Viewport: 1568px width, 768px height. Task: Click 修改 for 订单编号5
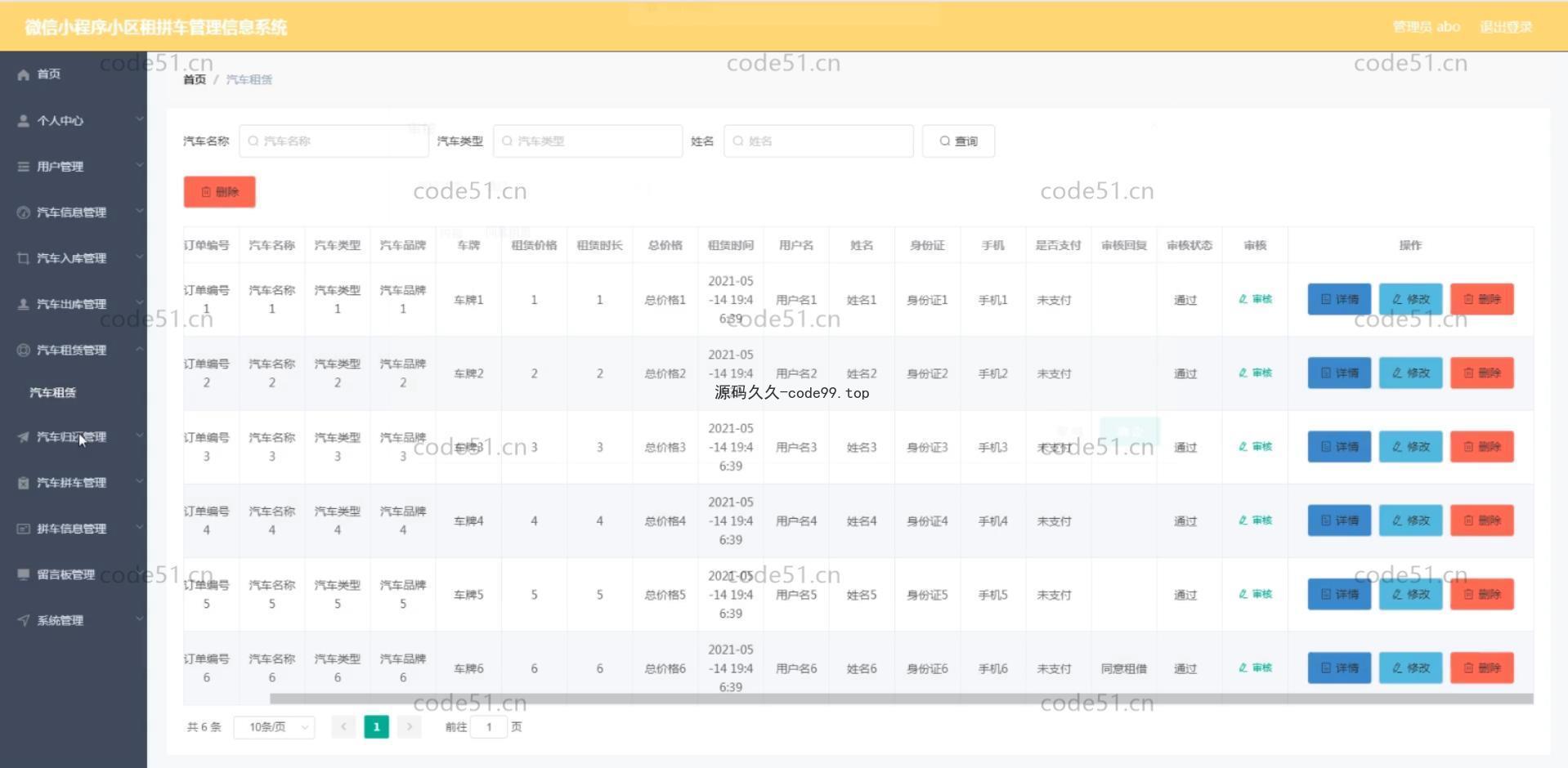tap(1410, 594)
